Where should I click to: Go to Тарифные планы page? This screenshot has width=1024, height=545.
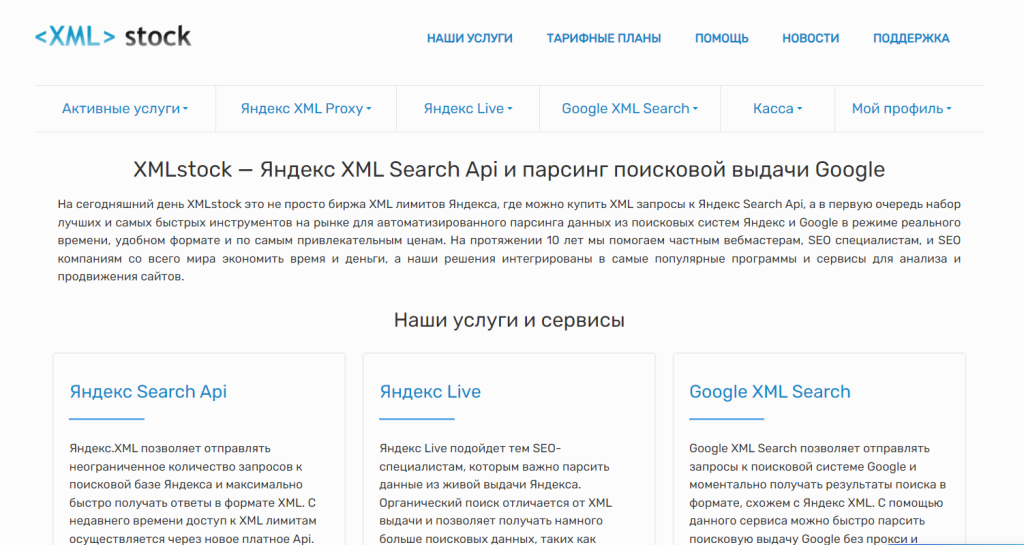603,39
